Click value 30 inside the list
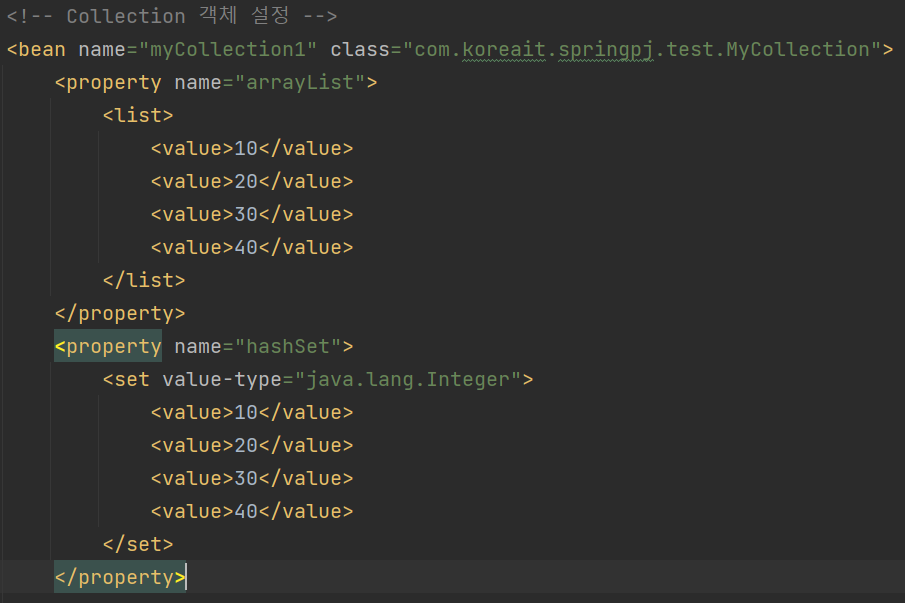The height and width of the screenshot is (603, 905). coord(246,214)
